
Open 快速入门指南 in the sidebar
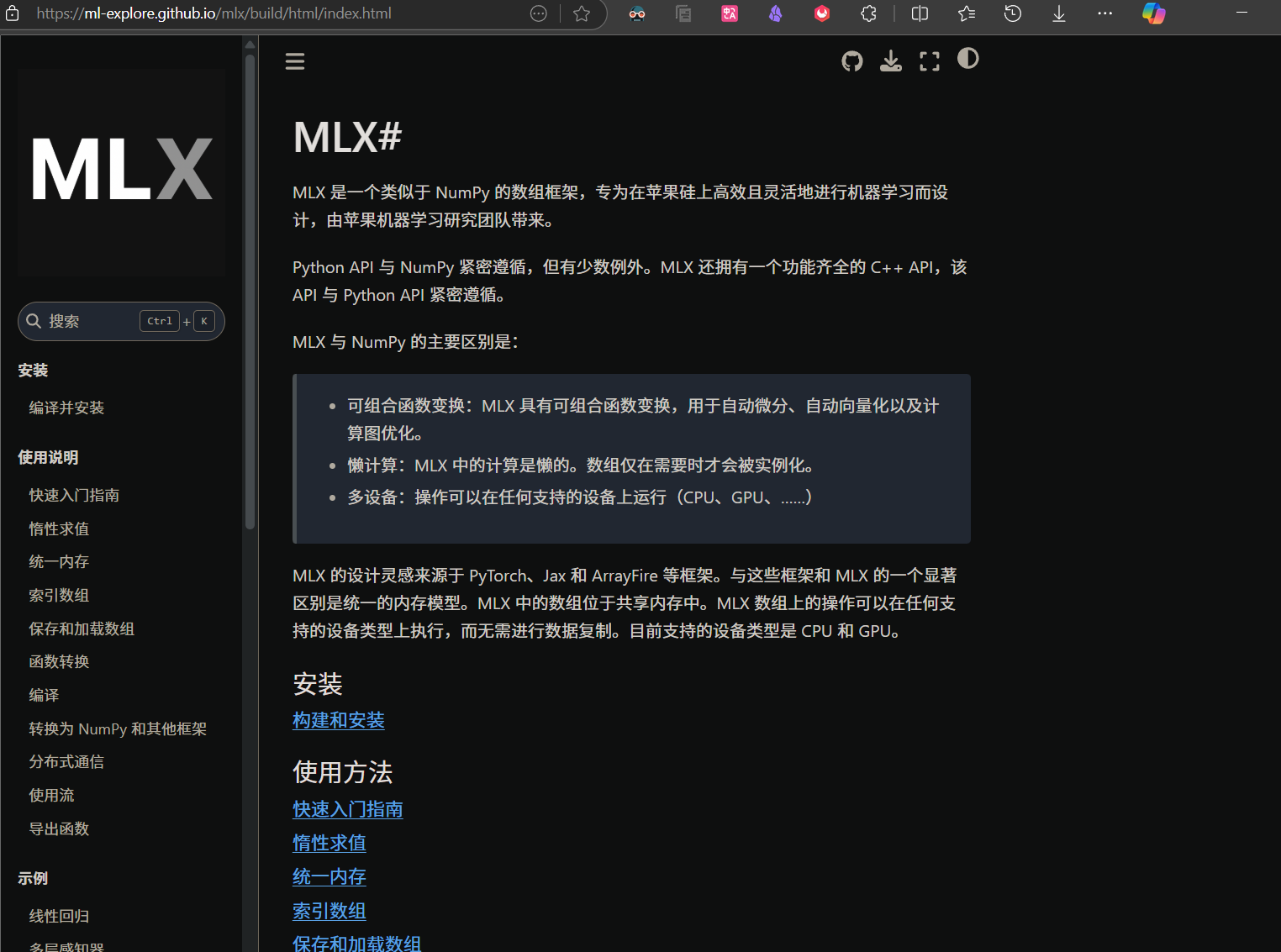coord(74,495)
